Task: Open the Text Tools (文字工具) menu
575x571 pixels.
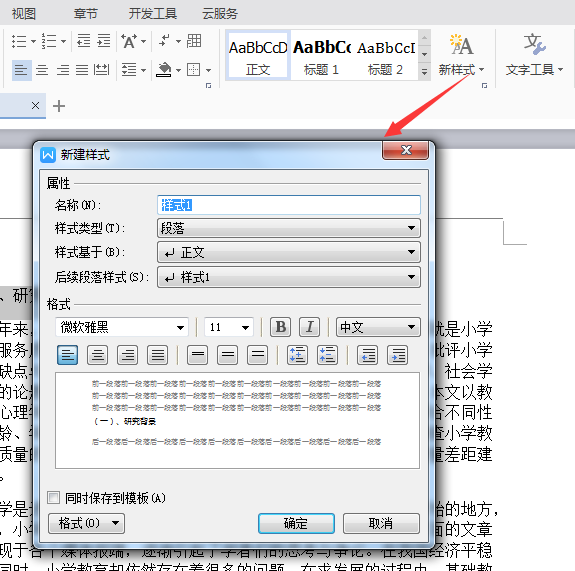Action: 534,55
